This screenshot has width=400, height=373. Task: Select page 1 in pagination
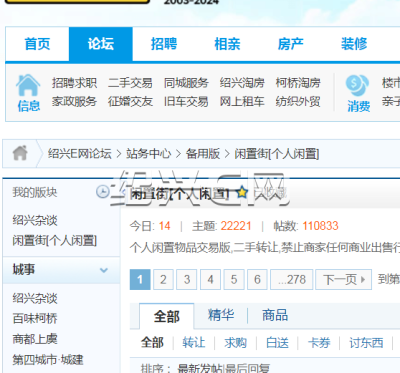[x=140, y=279]
